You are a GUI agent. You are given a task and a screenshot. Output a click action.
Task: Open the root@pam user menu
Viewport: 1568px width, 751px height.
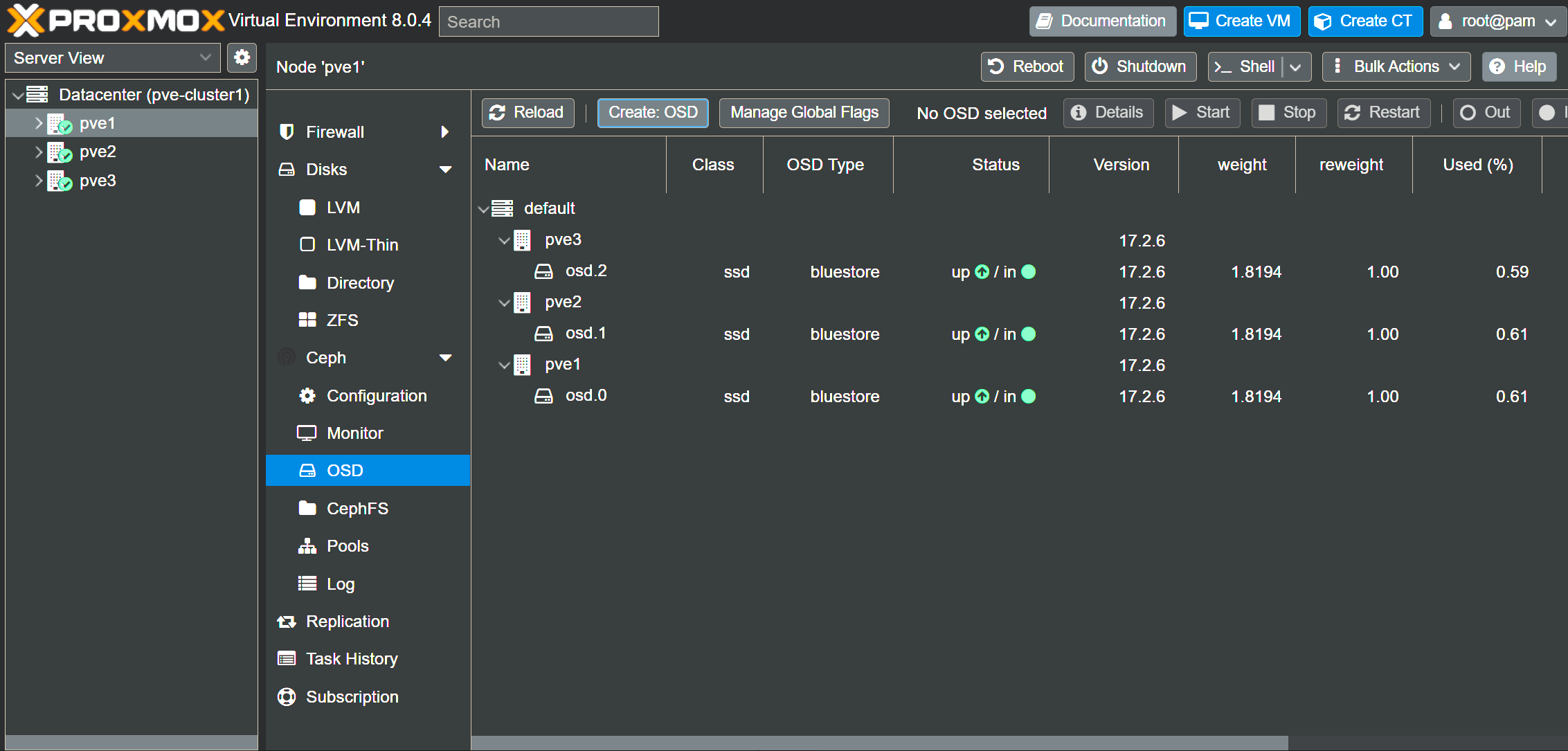1498,21
